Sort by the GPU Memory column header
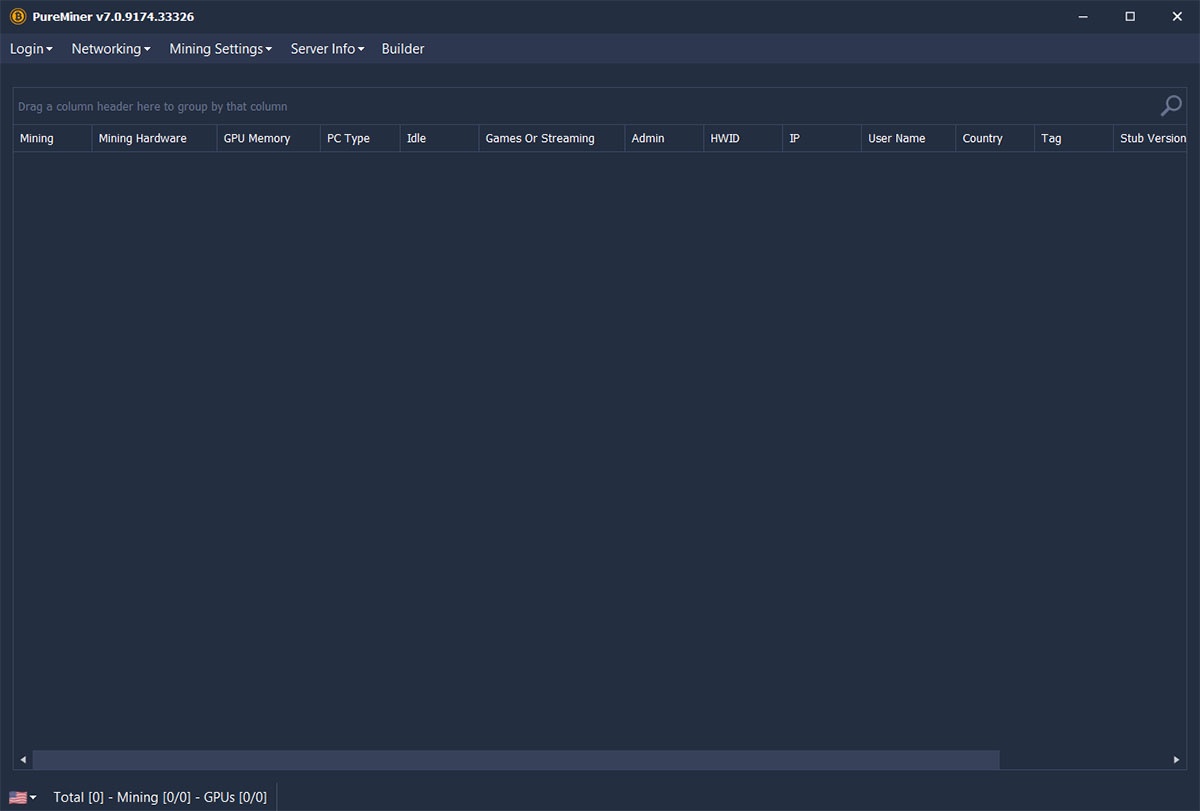Image resolution: width=1200 pixels, height=811 pixels. tap(257, 138)
